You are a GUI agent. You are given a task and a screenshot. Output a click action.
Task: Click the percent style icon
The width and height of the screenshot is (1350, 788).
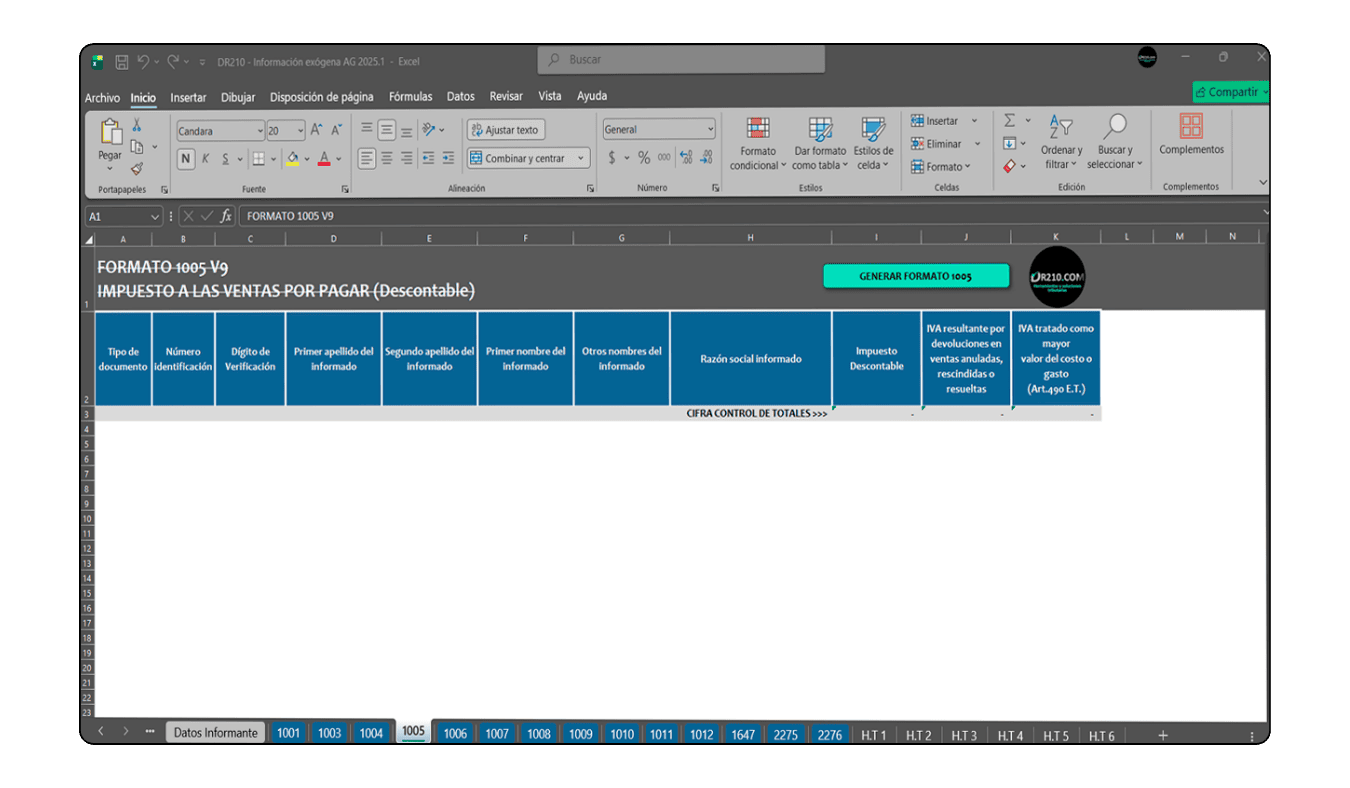[x=644, y=158]
